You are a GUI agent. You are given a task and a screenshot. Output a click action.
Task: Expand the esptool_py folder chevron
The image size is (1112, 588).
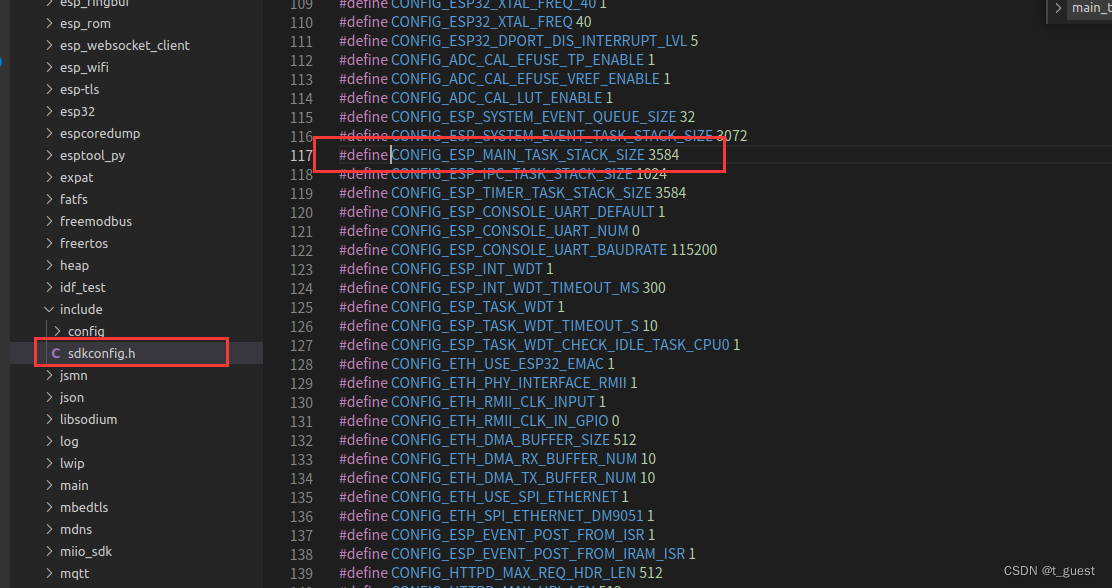click(49, 155)
